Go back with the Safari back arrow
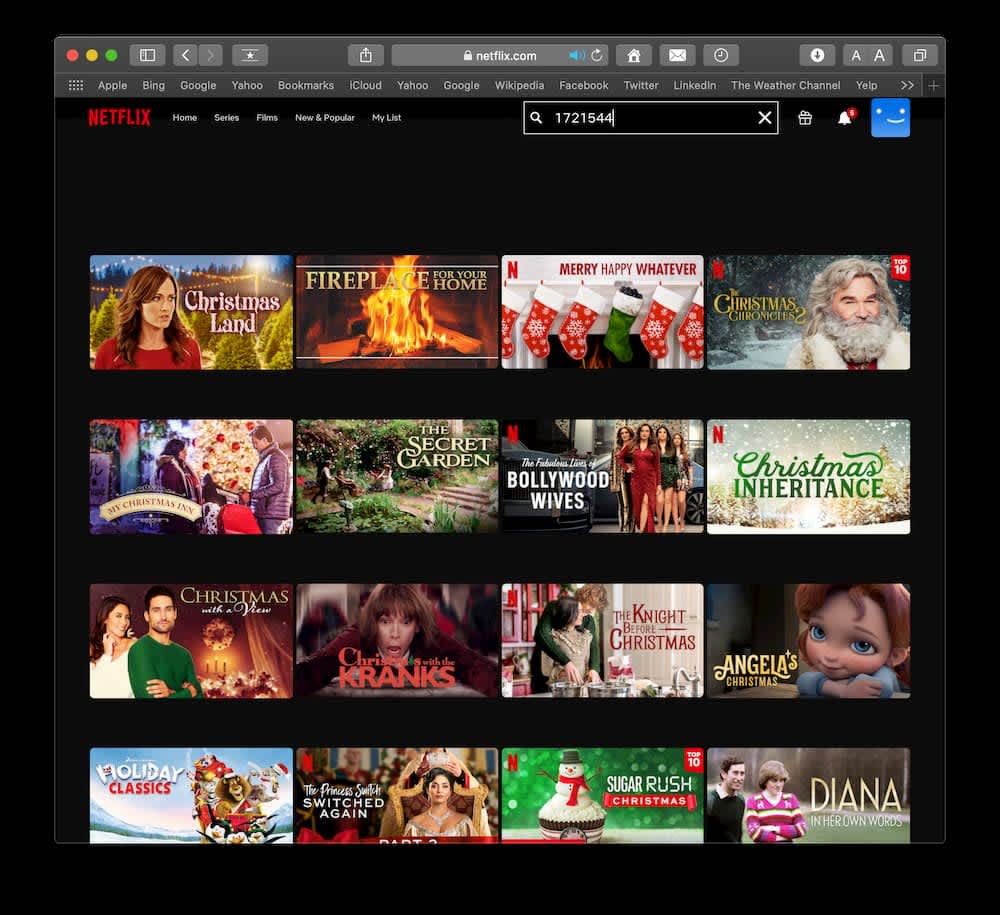Viewport: 1000px width, 915px height. coord(186,55)
